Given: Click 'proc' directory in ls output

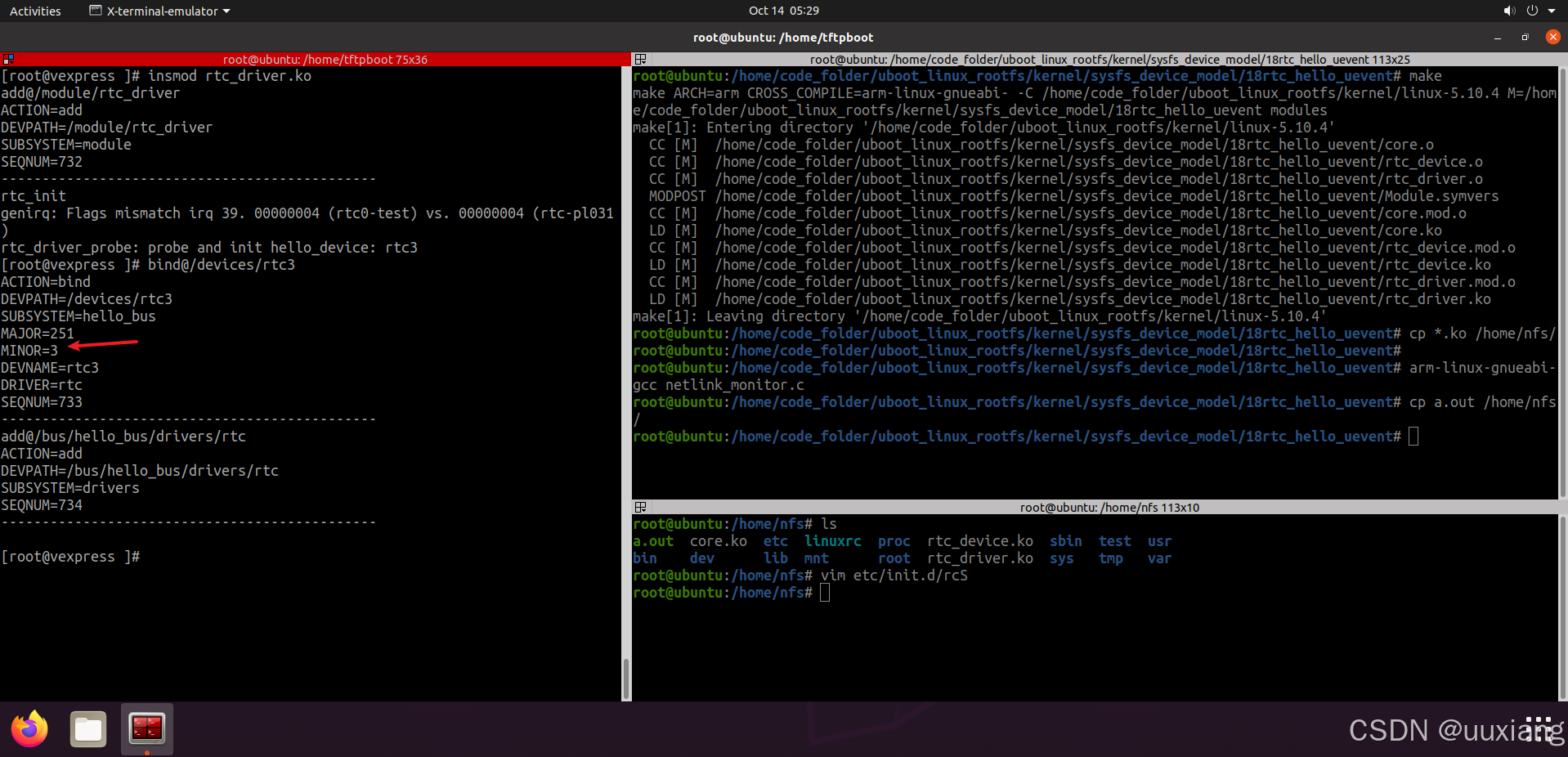Looking at the screenshot, I should (894, 541).
